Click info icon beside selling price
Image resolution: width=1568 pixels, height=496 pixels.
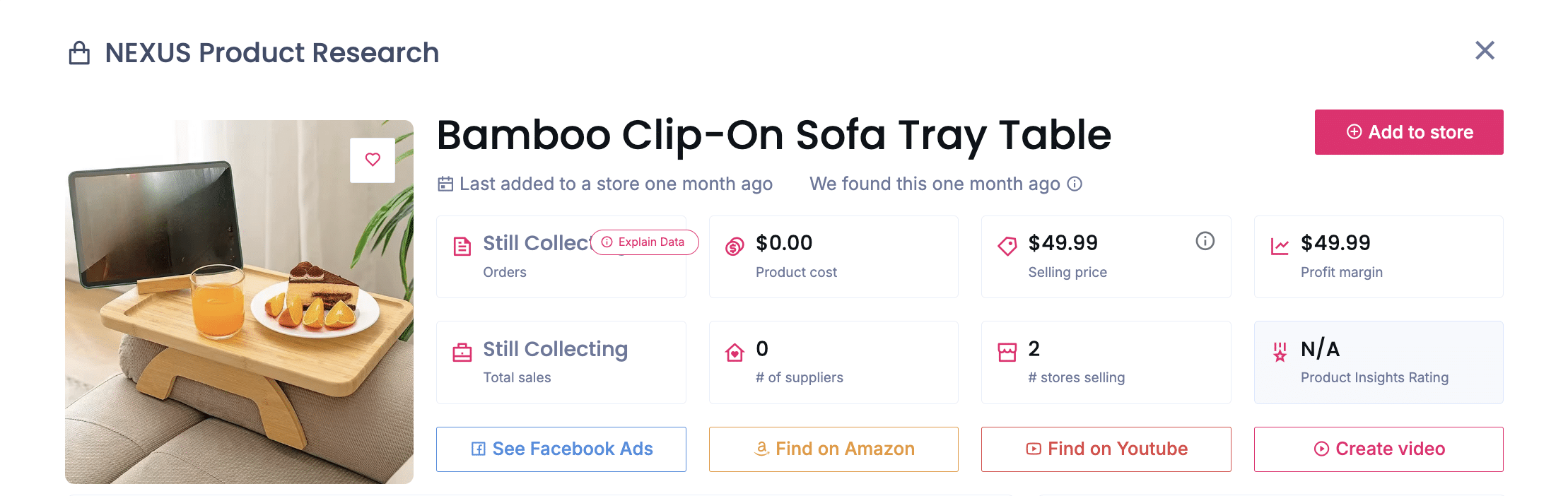tap(1205, 242)
